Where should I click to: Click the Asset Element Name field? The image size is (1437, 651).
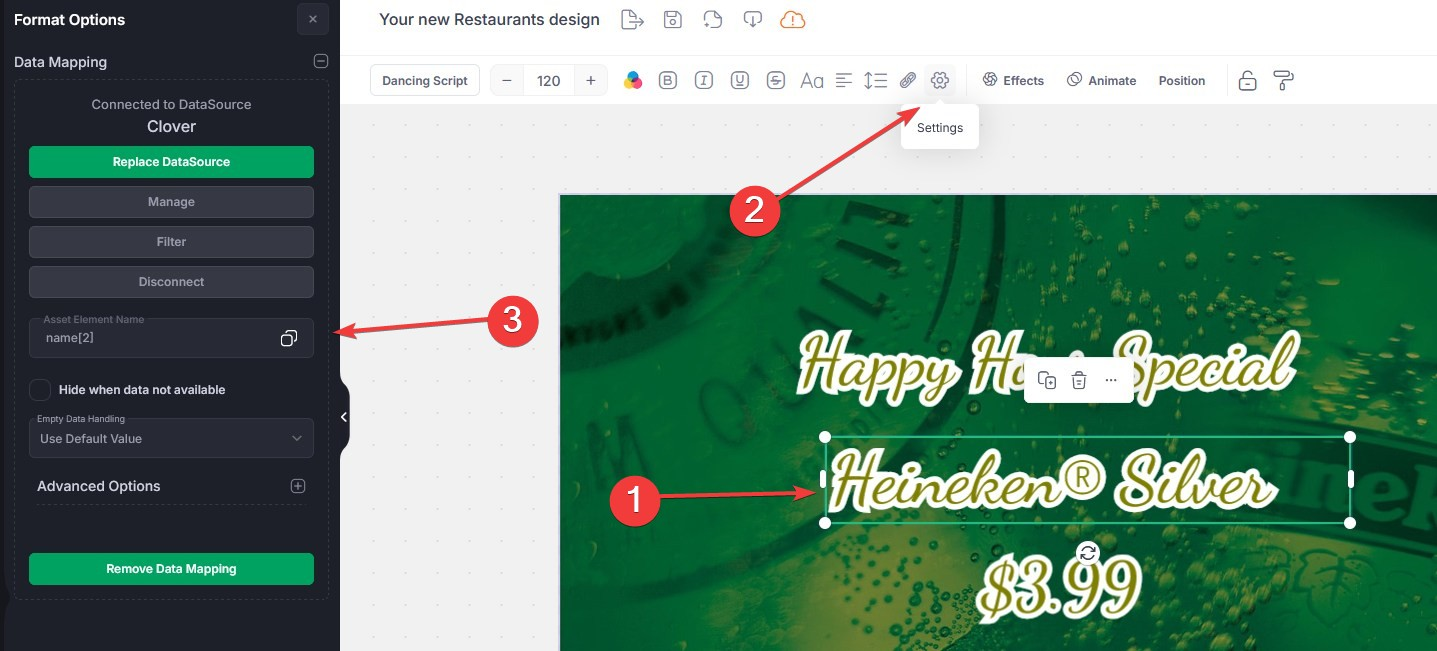click(171, 338)
